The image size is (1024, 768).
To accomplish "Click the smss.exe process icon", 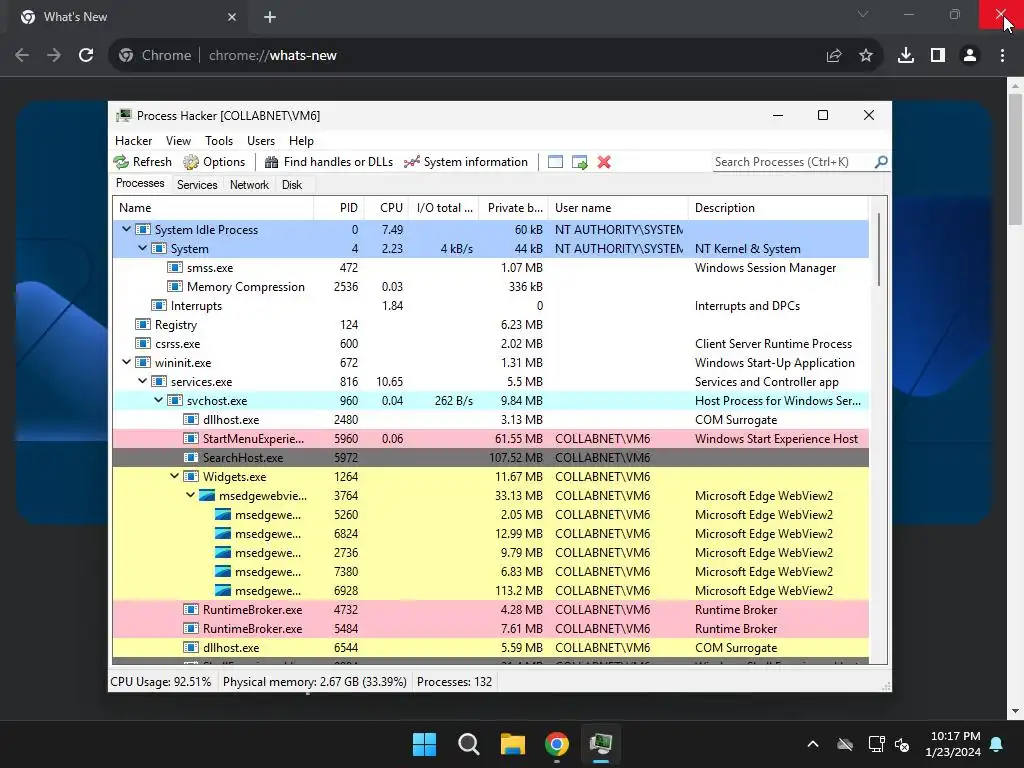I will point(175,267).
